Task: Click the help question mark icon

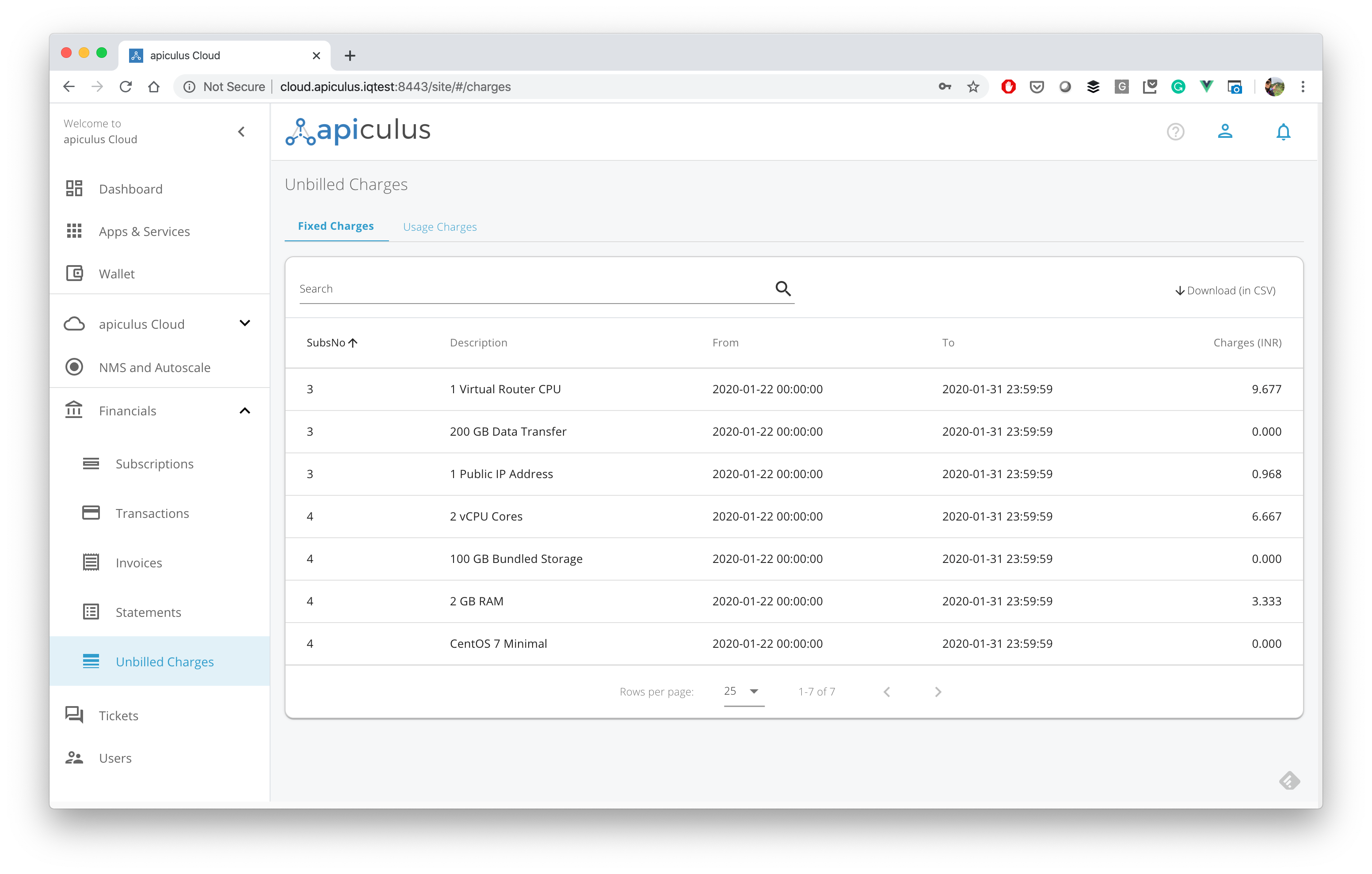Action: (1175, 132)
